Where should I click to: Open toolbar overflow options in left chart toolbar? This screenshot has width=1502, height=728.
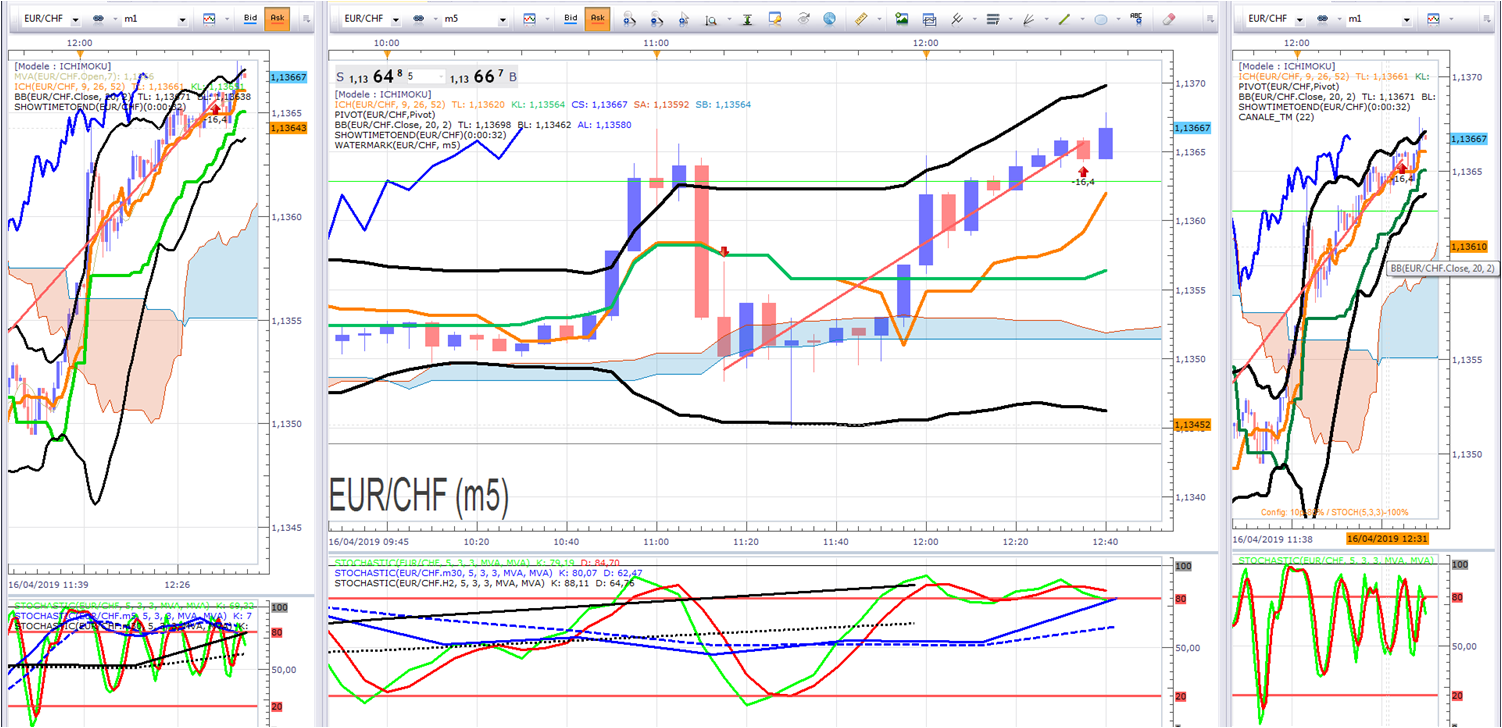click(x=306, y=19)
